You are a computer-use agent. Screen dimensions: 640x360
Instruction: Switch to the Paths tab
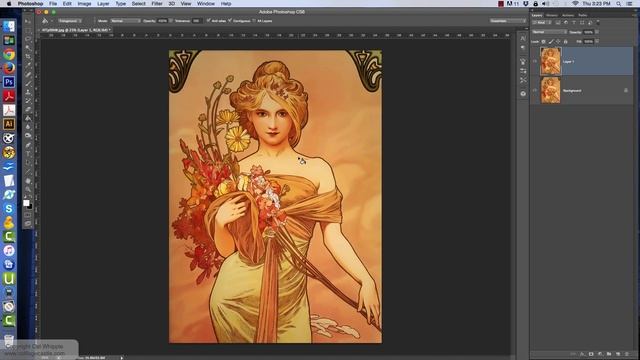pos(582,16)
